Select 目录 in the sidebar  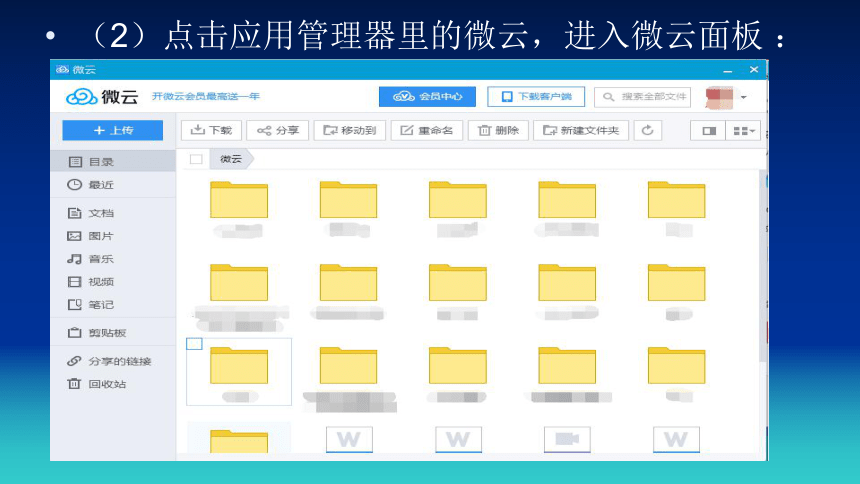113,161
